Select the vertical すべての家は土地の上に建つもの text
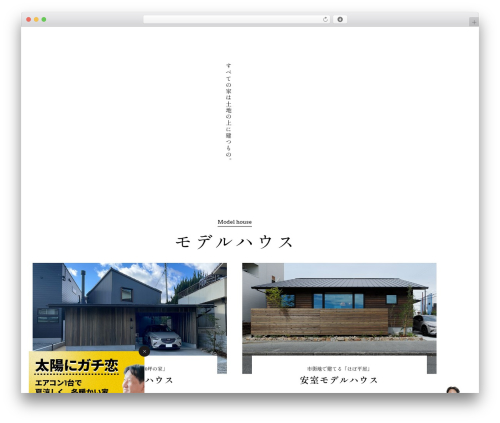The width and height of the screenshot is (500, 423). pyautogui.click(x=228, y=111)
